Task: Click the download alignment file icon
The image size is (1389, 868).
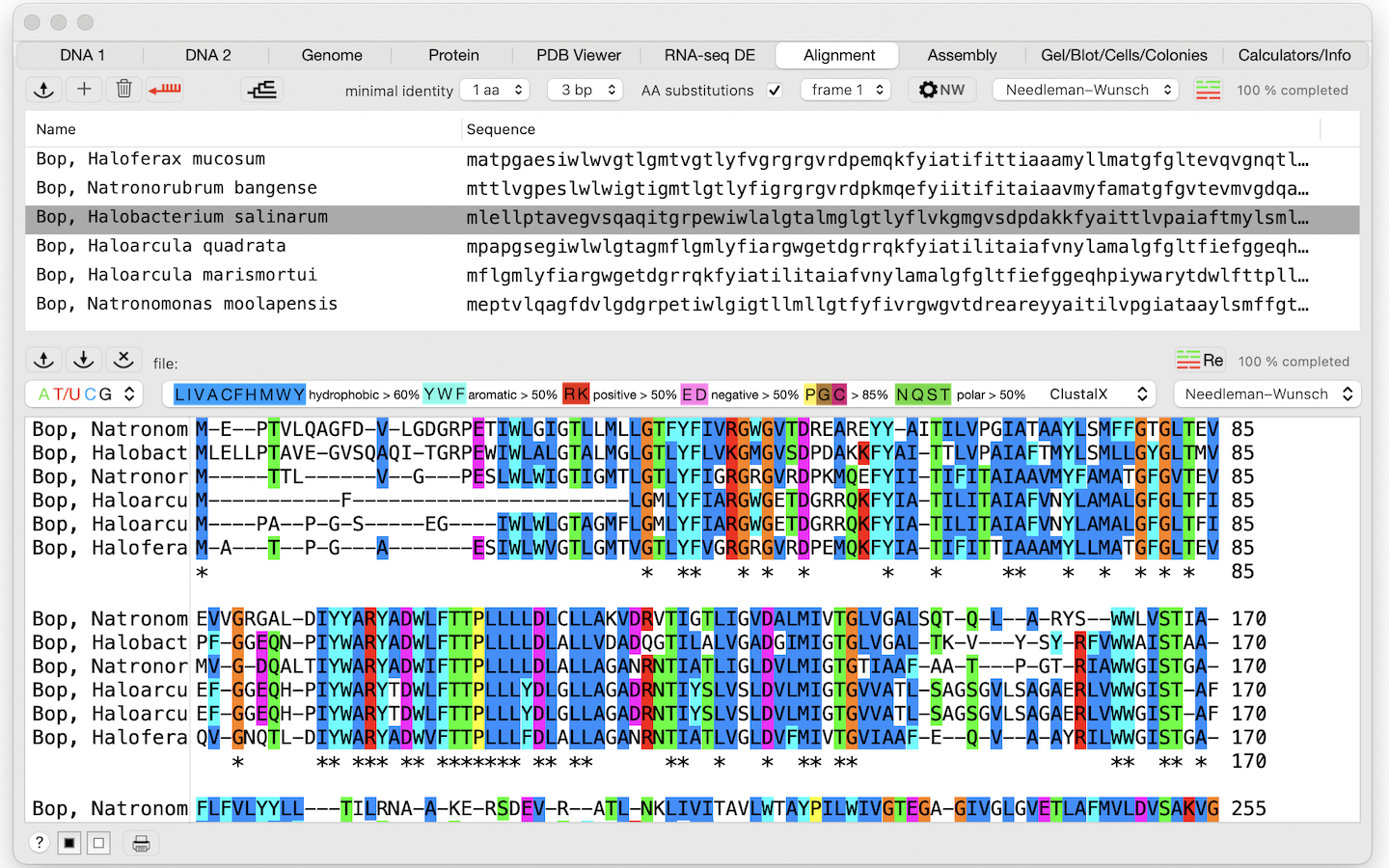Action: [x=84, y=360]
